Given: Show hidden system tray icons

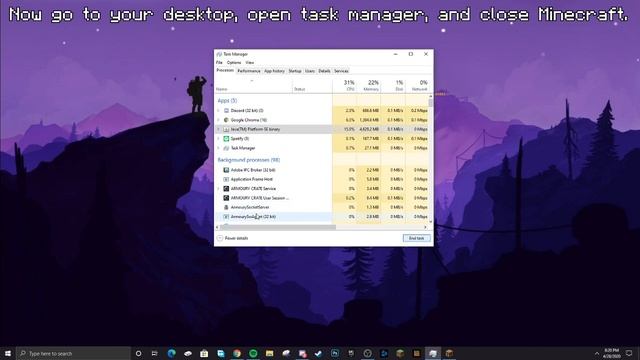Looking at the screenshot, I should click(x=597, y=353).
